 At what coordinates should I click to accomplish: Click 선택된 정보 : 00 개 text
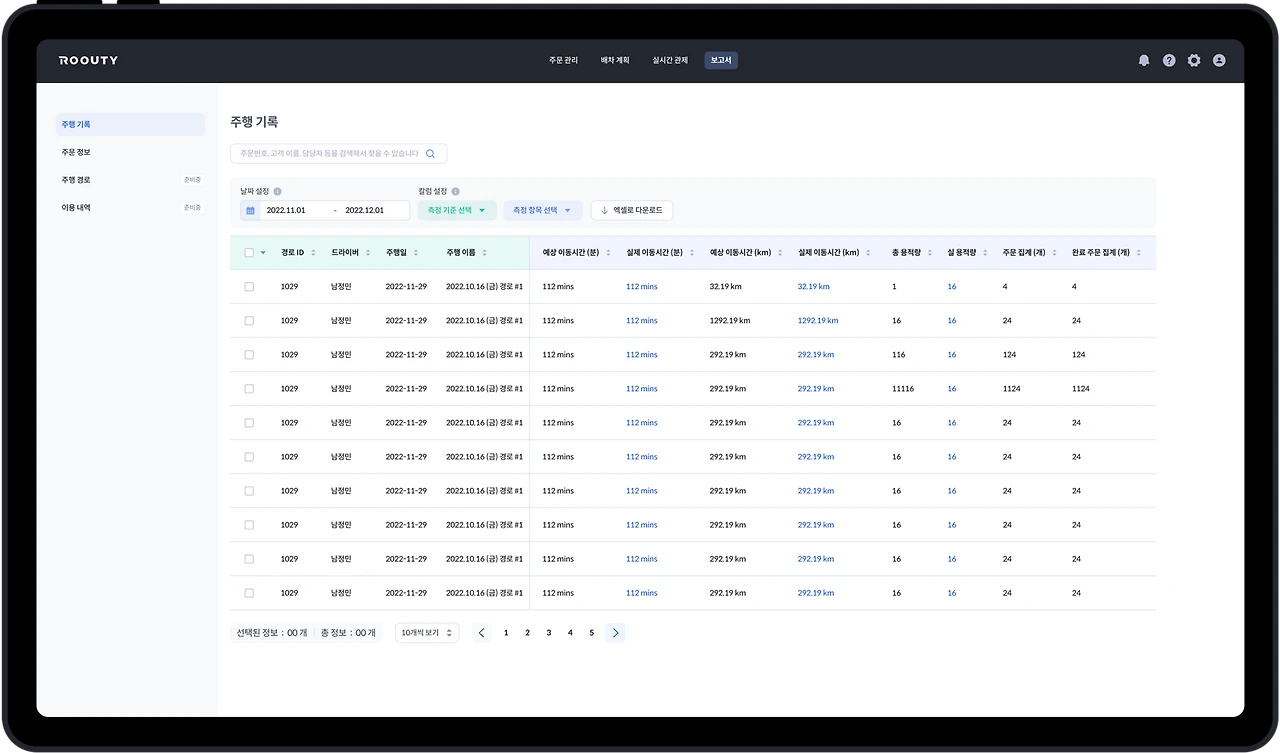[x=272, y=633]
